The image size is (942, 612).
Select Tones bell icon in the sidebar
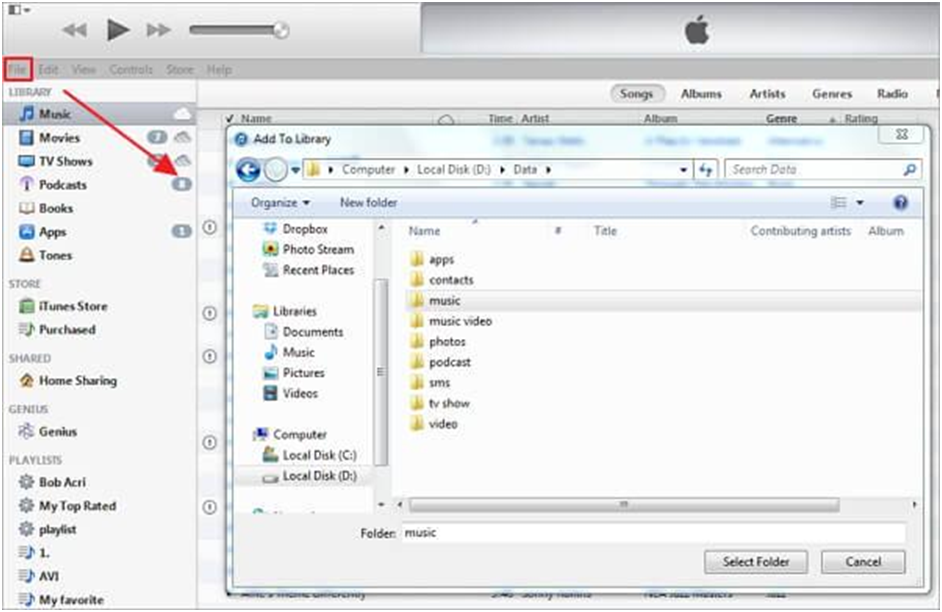coord(26,255)
